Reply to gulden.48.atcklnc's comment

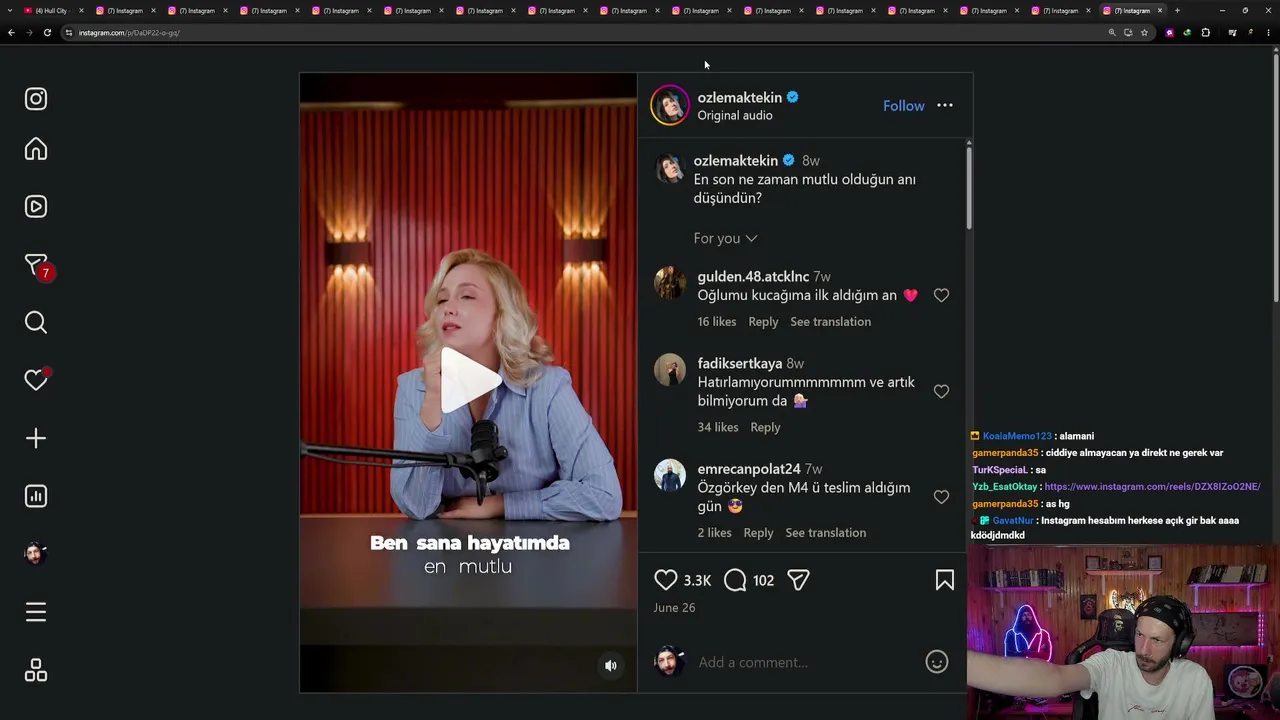(763, 322)
